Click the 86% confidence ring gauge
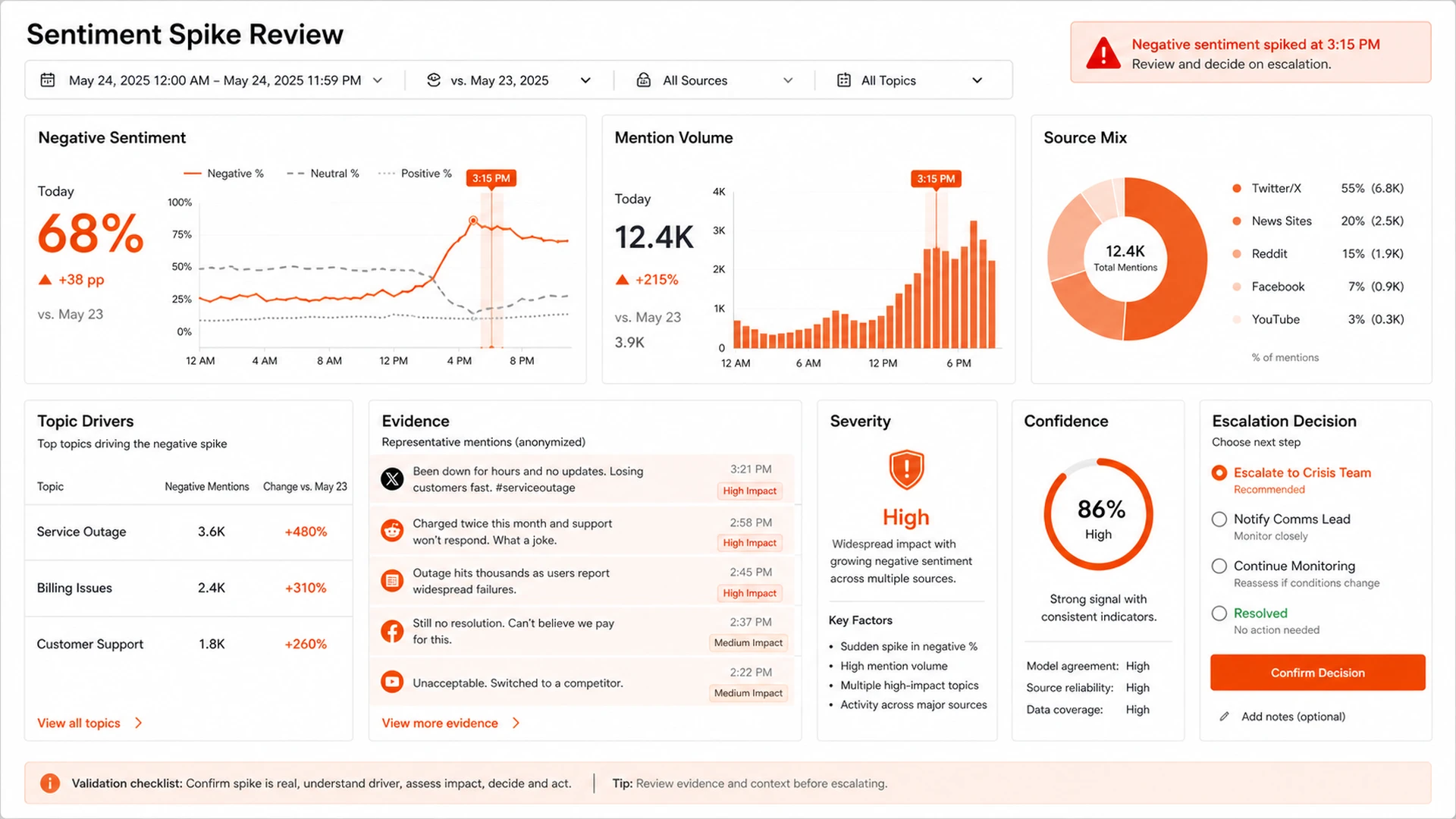 1098,514
